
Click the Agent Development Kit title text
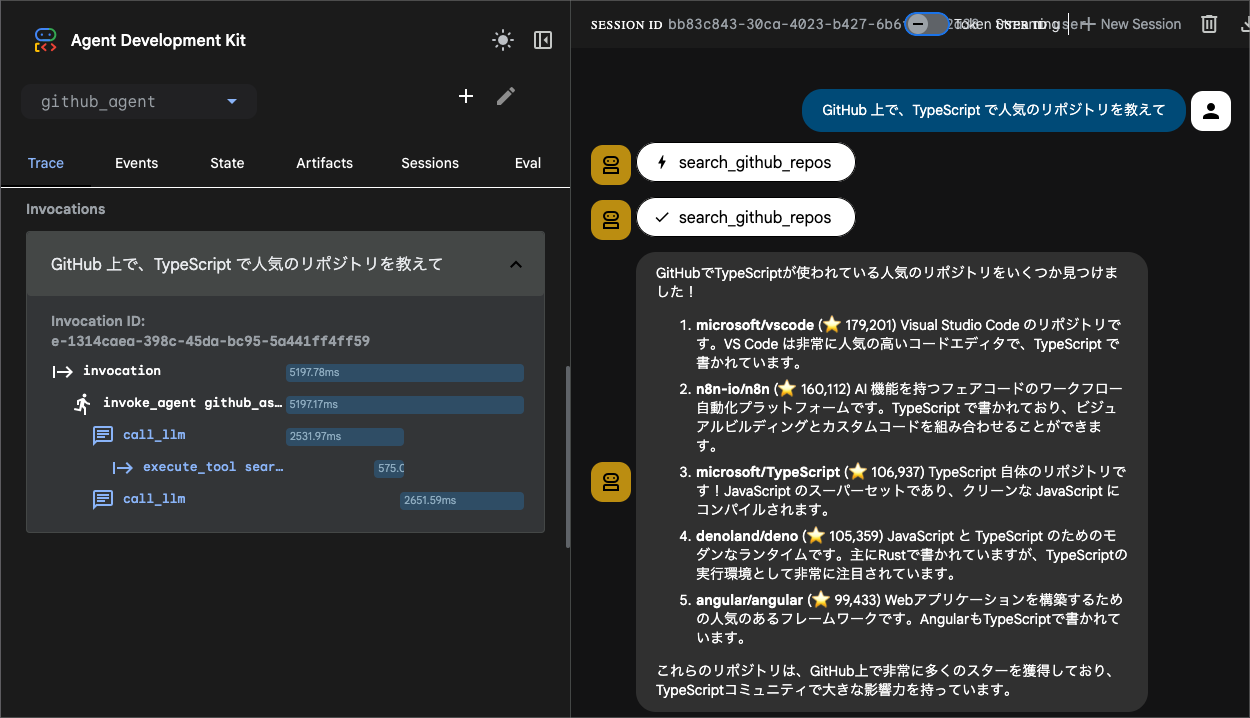click(x=158, y=41)
